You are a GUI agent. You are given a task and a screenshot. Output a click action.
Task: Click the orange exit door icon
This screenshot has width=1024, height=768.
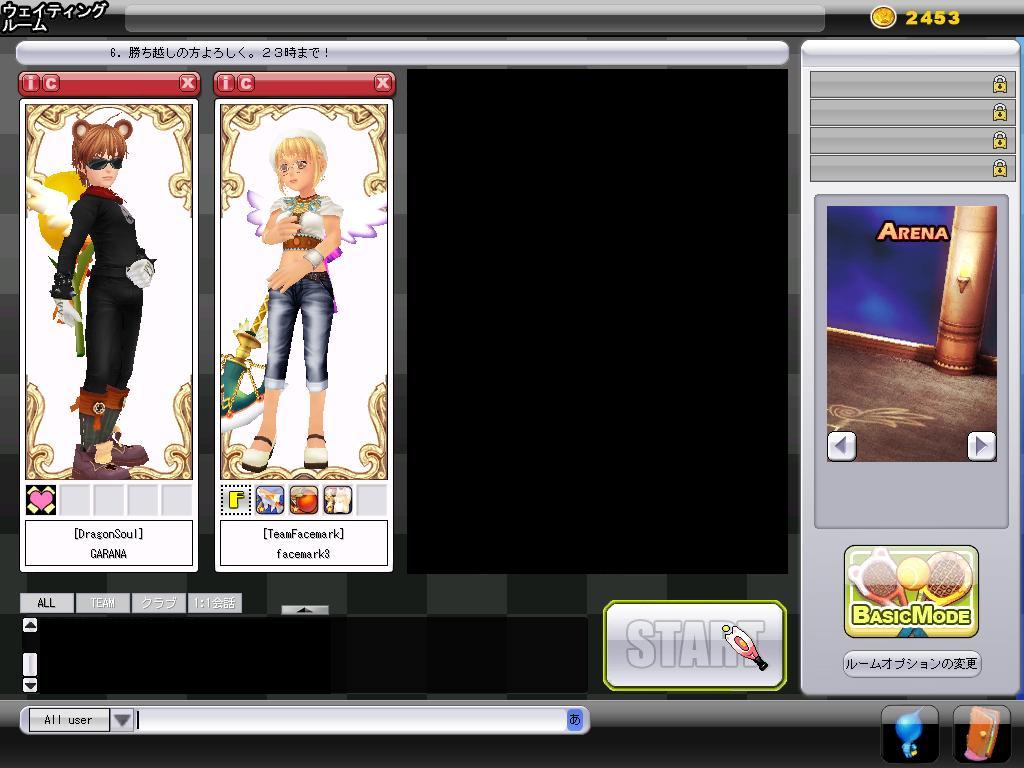click(x=981, y=734)
